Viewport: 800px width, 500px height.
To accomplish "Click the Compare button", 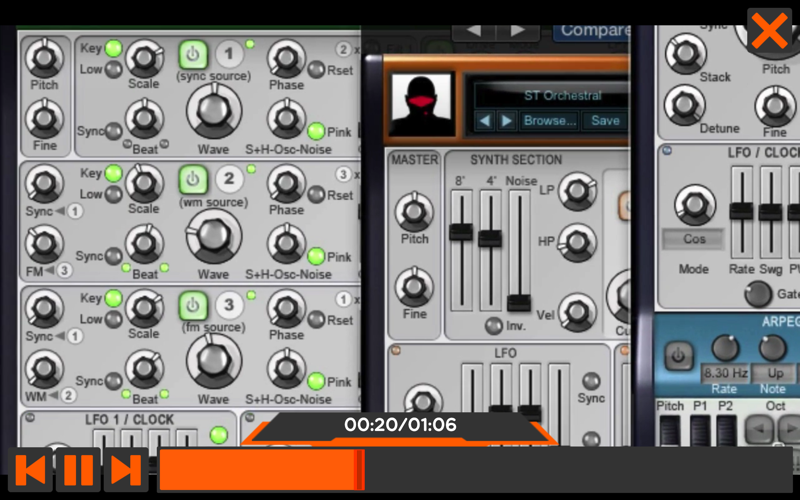I will (x=592, y=32).
